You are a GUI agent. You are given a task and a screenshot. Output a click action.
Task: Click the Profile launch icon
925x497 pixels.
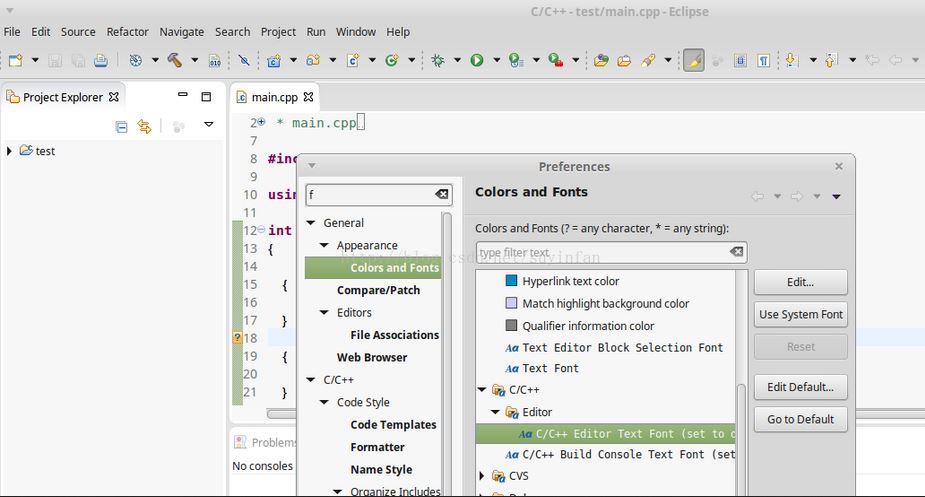[516, 60]
